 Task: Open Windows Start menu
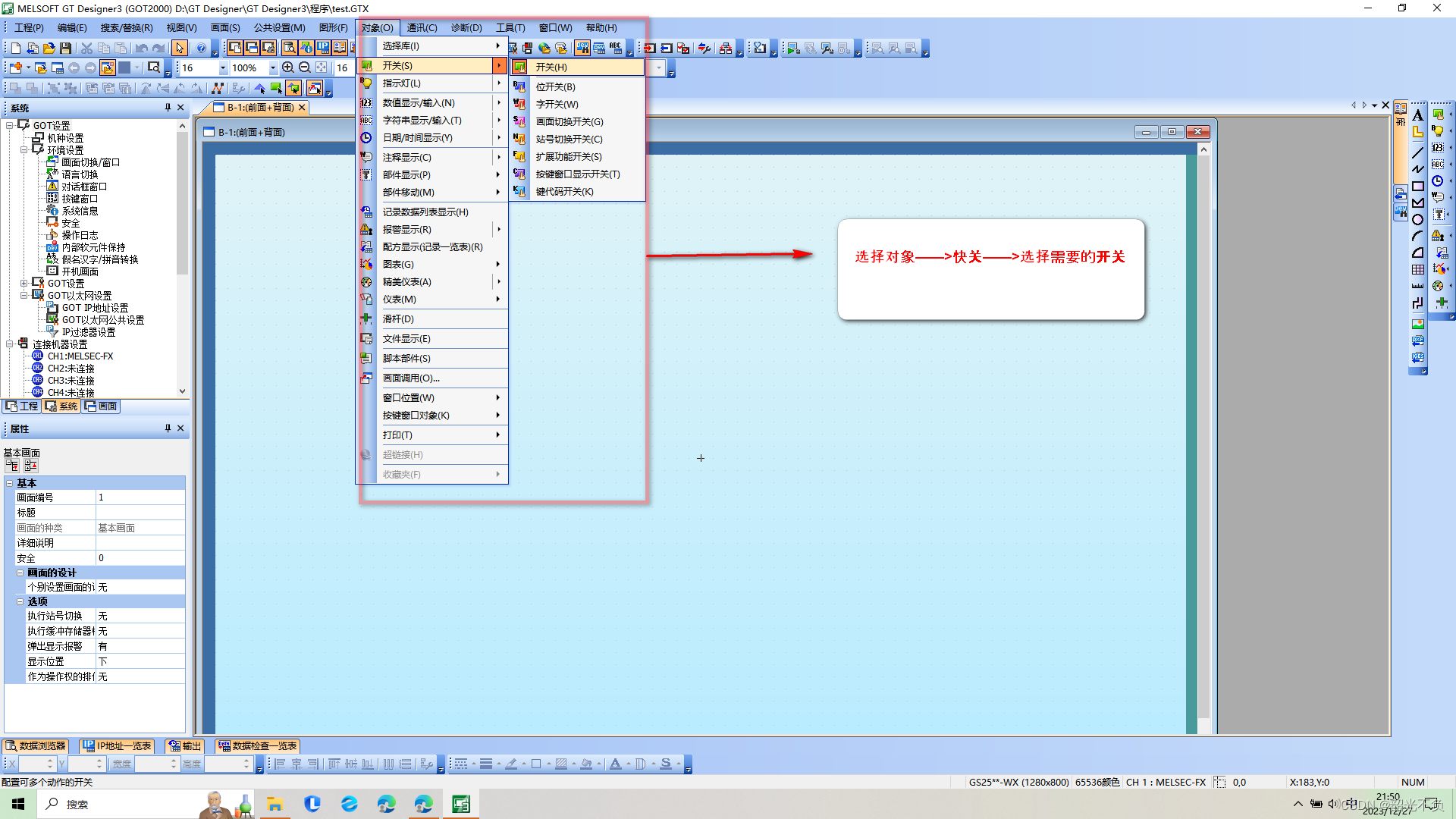click(18, 804)
